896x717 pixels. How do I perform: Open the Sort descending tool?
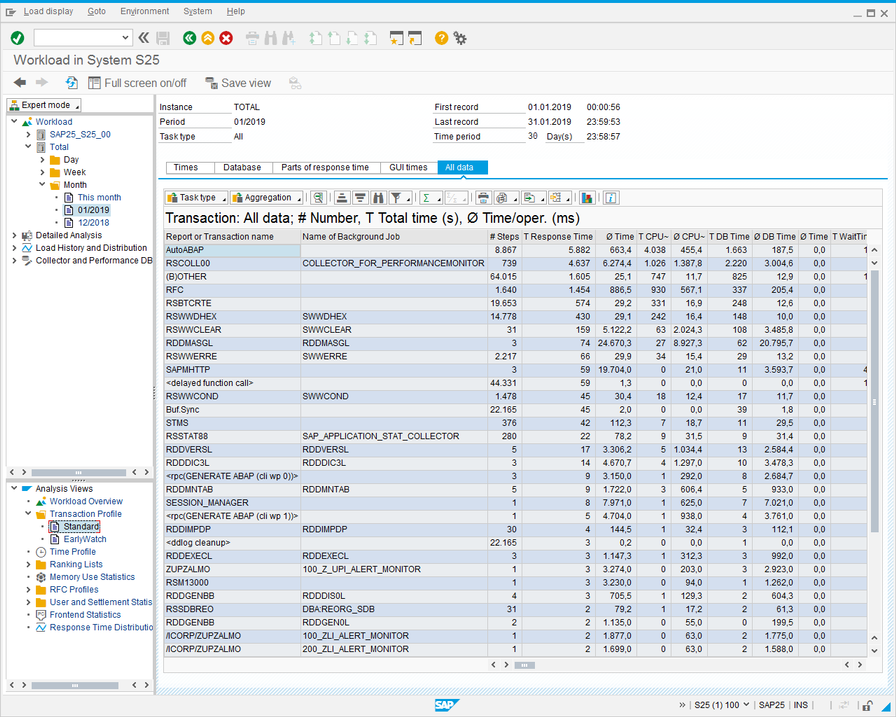pyautogui.click(x=360, y=197)
